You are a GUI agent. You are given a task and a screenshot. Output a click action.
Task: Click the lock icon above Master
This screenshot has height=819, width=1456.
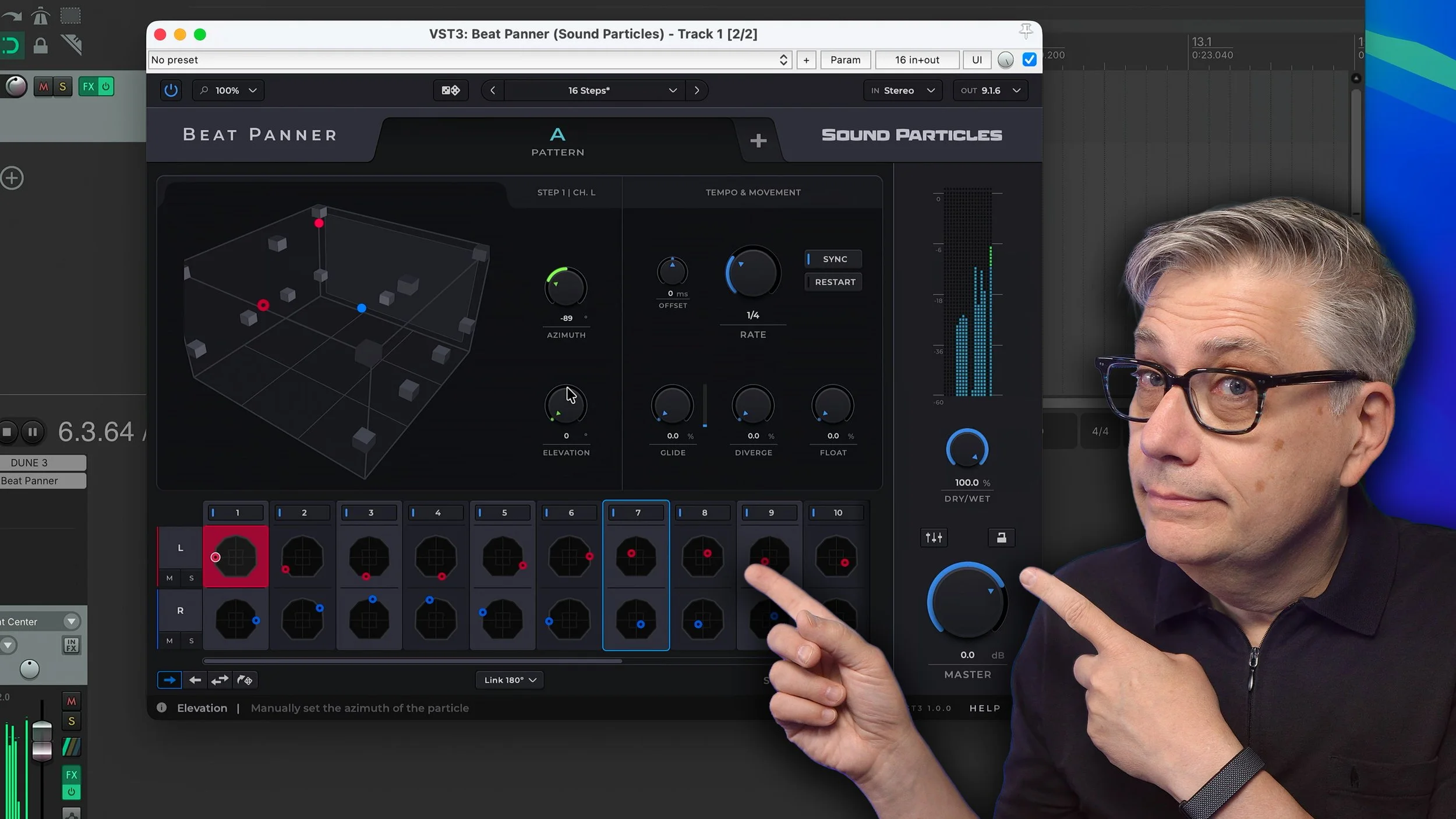point(1001,538)
